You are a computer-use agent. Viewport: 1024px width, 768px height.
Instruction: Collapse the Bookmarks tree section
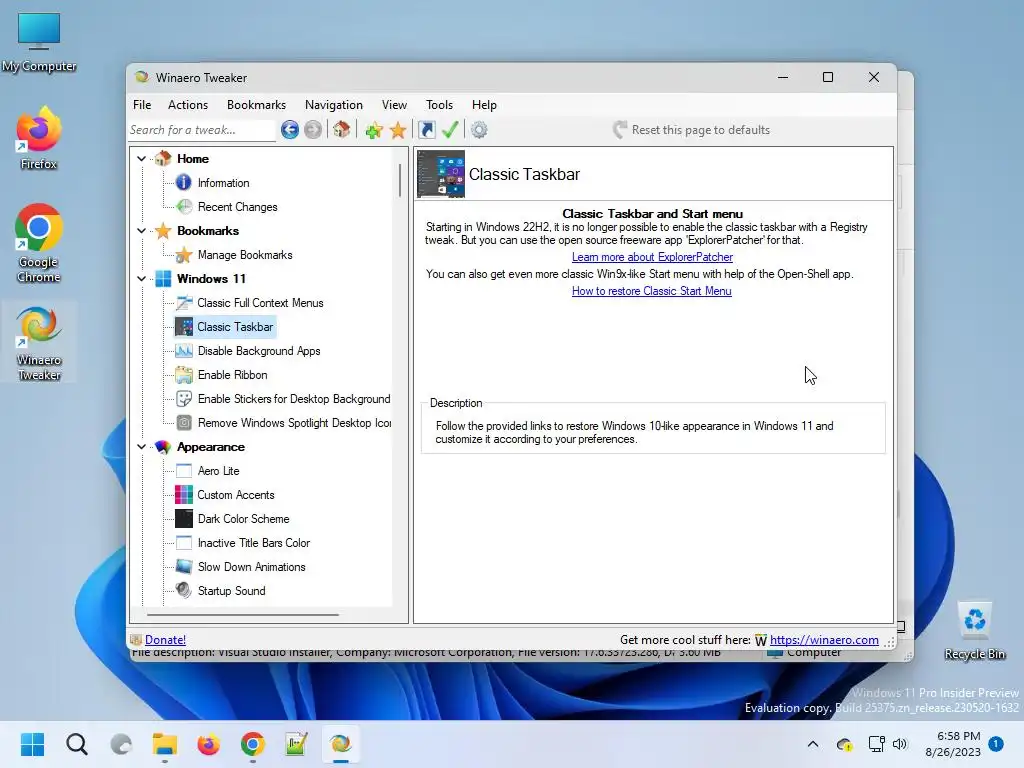pyautogui.click(x=141, y=231)
